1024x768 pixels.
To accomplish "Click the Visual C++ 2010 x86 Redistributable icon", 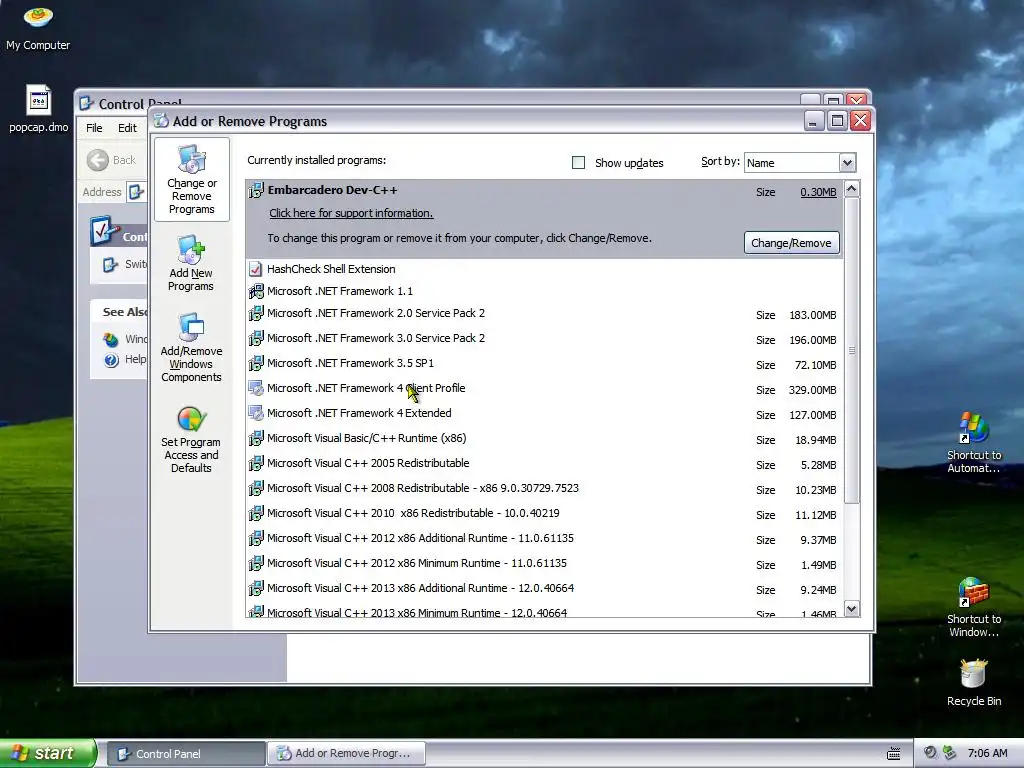I will 256,513.
